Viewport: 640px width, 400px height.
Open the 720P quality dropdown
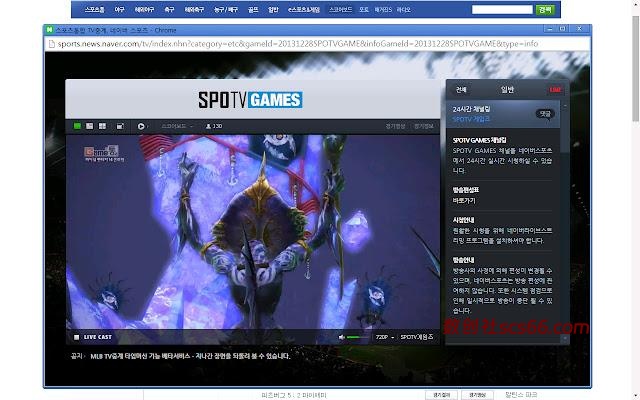click(x=384, y=337)
